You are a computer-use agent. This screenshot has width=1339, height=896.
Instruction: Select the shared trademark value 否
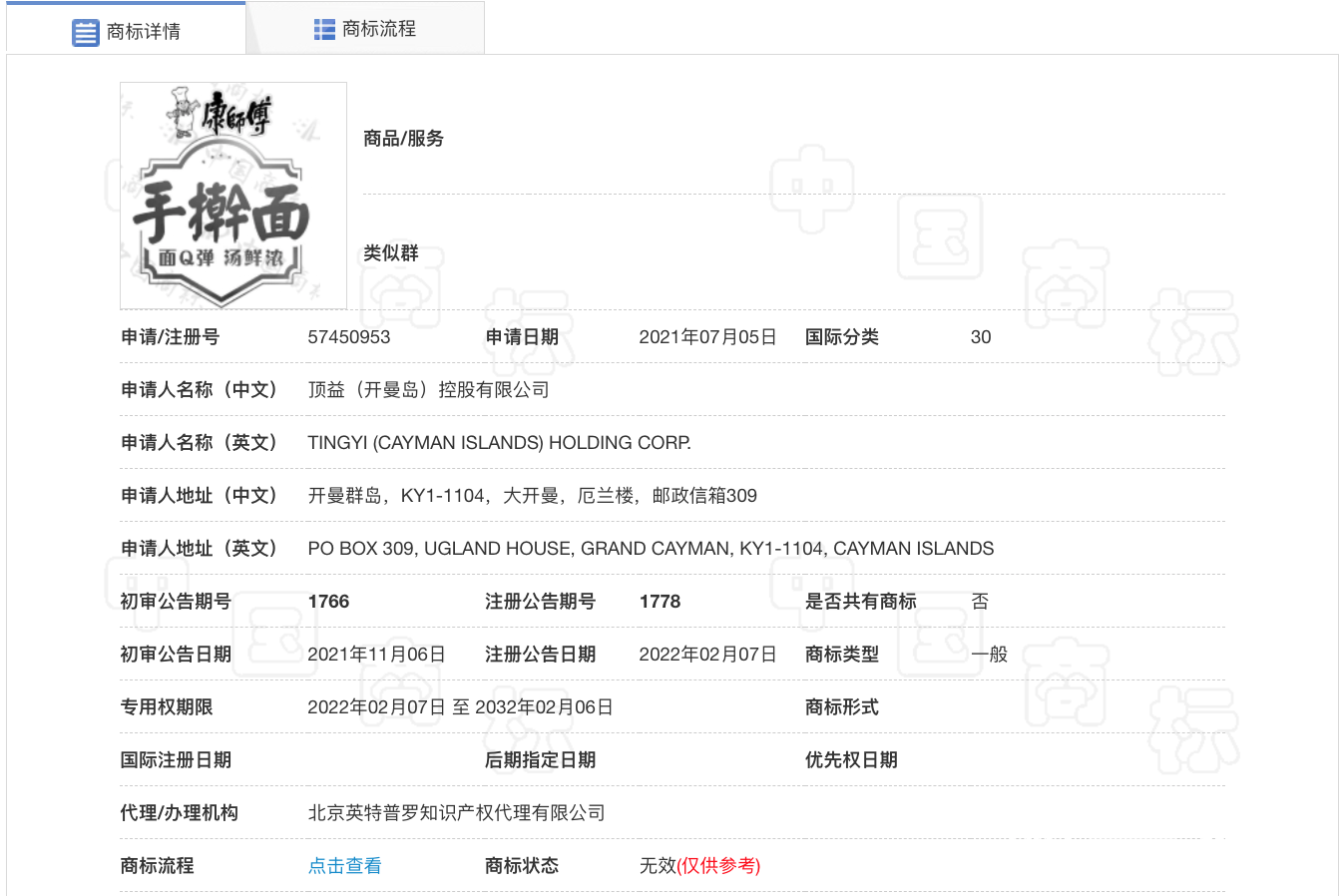click(980, 602)
